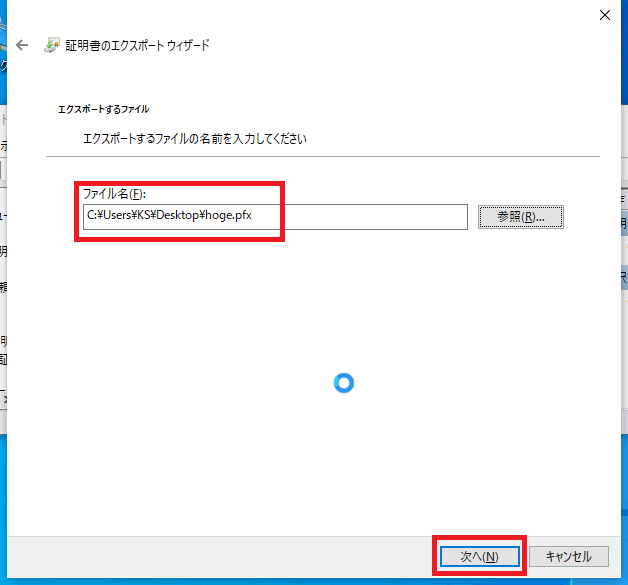Focus the ファイル名 path input field
Image resolution: width=628 pixels, height=585 pixels.
275,217
